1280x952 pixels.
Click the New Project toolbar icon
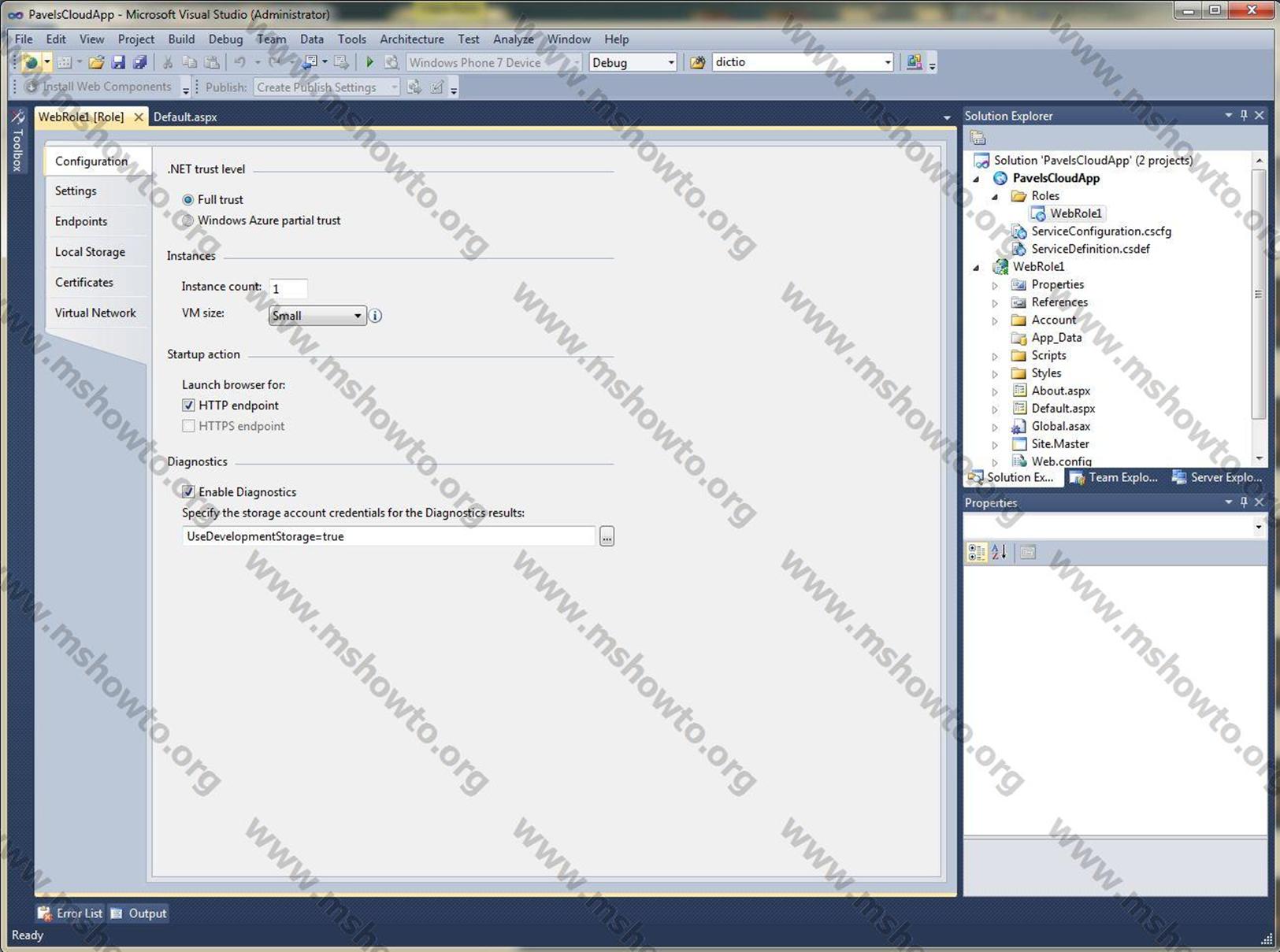point(30,62)
